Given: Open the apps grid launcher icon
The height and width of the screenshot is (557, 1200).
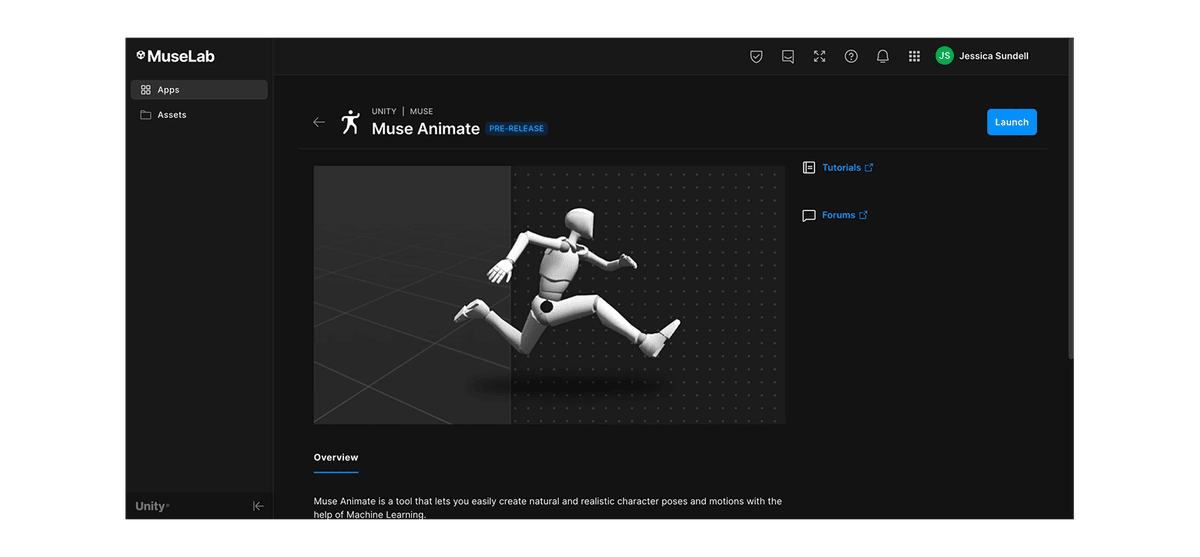Looking at the screenshot, I should pos(914,56).
